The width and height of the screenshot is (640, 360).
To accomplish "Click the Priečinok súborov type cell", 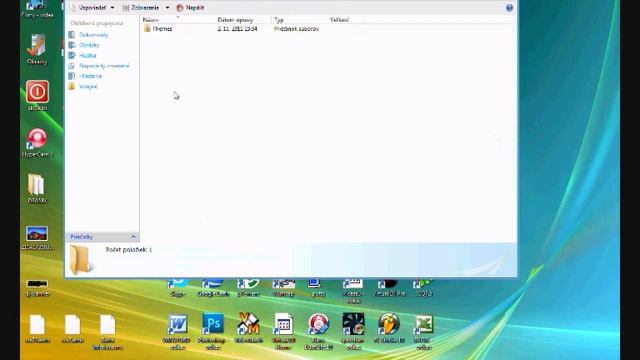I will coord(296,29).
